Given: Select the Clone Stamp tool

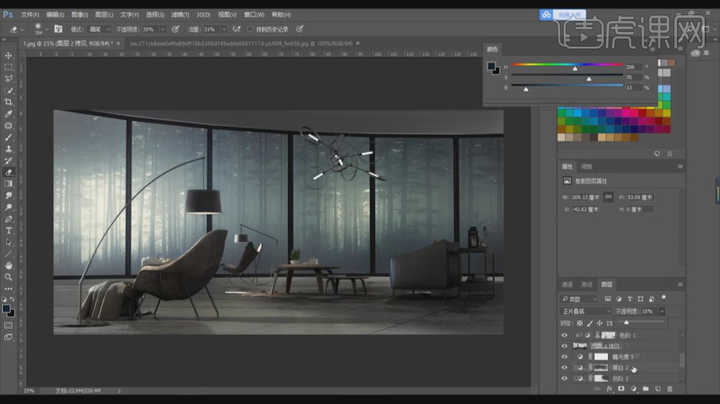Looking at the screenshot, I should [x=8, y=149].
